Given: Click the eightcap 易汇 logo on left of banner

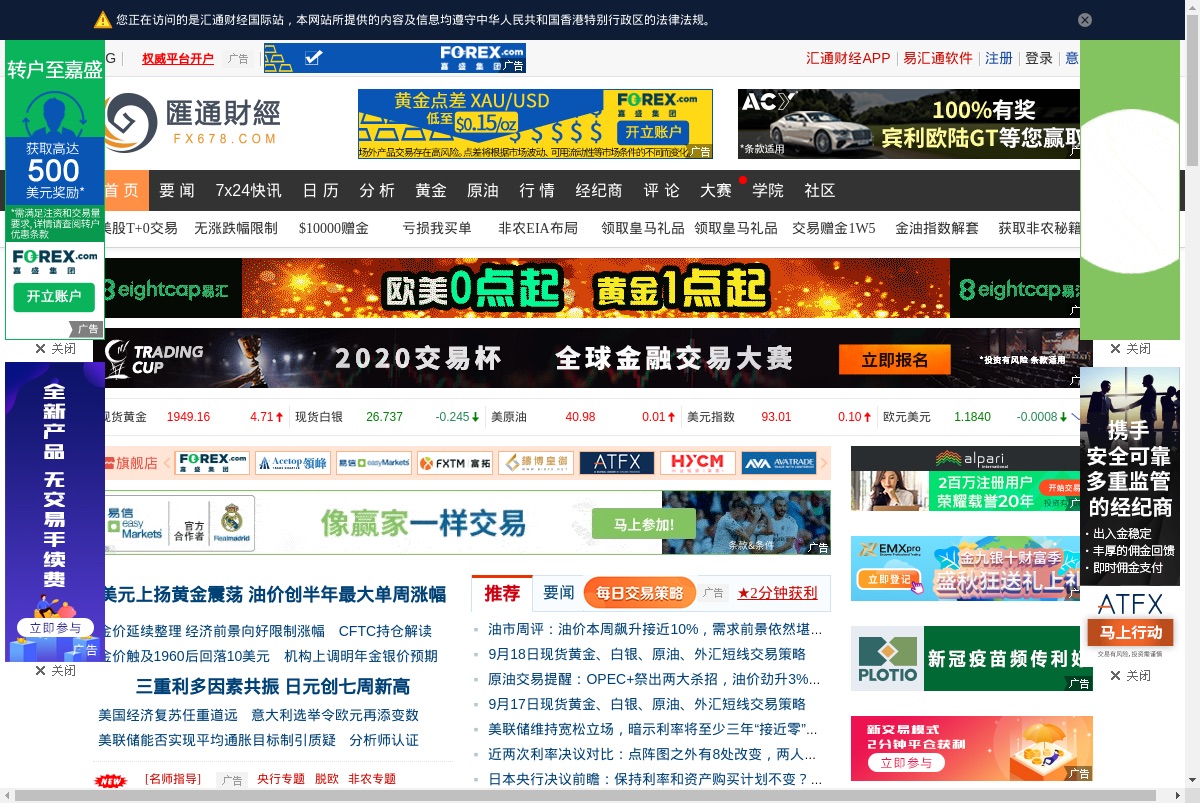Looking at the screenshot, I should click(x=167, y=290).
